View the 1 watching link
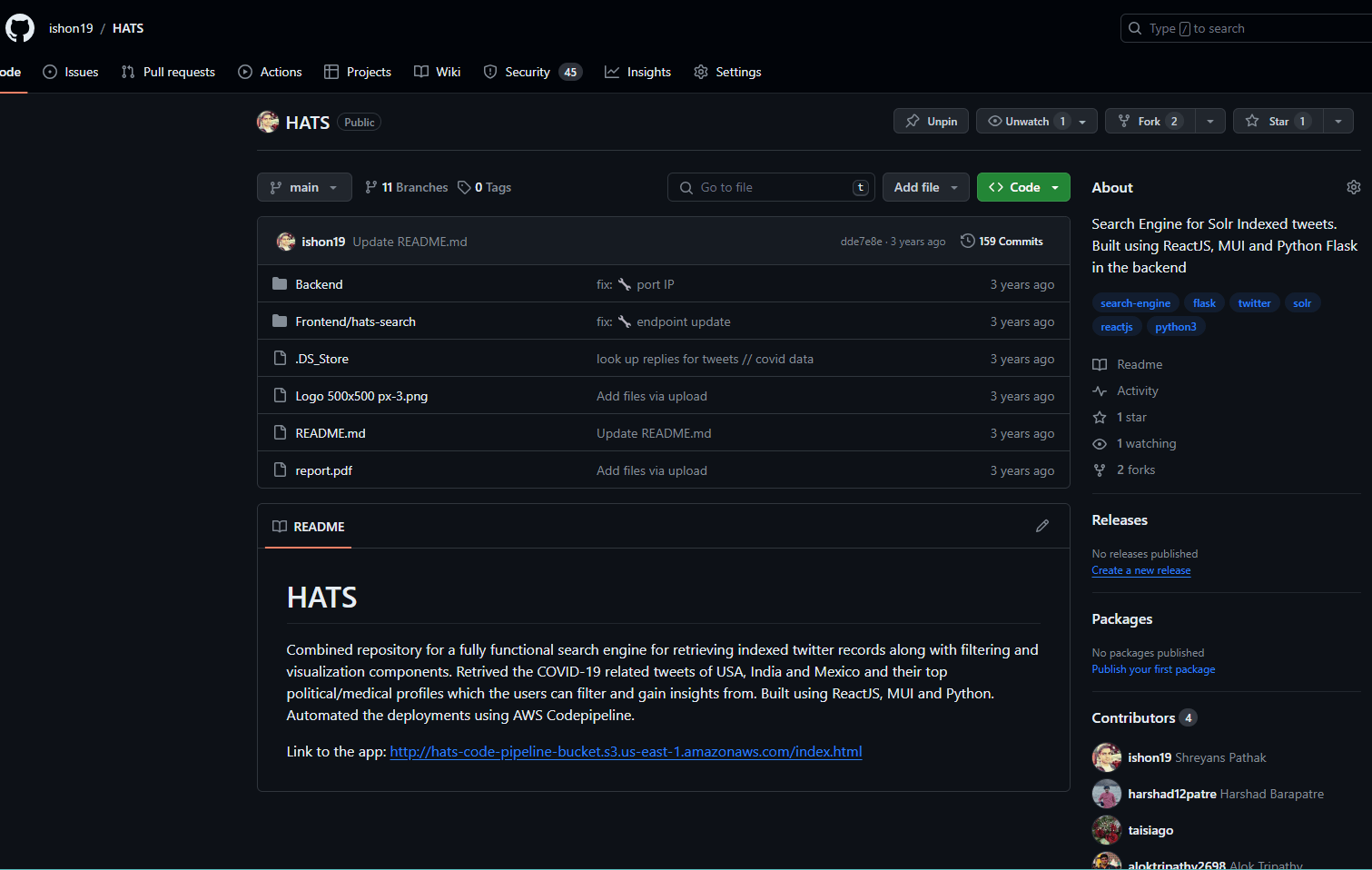The height and width of the screenshot is (870, 1372). coord(1134,443)
